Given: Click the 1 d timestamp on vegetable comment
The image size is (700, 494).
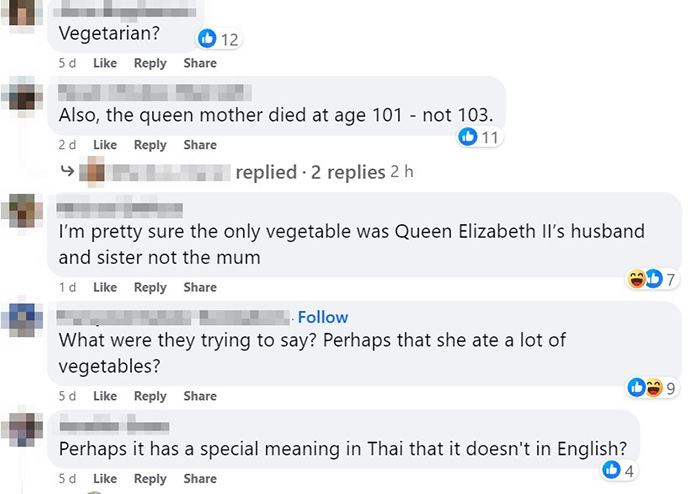Looking at the screenshot, I should (x=67, y=287).
